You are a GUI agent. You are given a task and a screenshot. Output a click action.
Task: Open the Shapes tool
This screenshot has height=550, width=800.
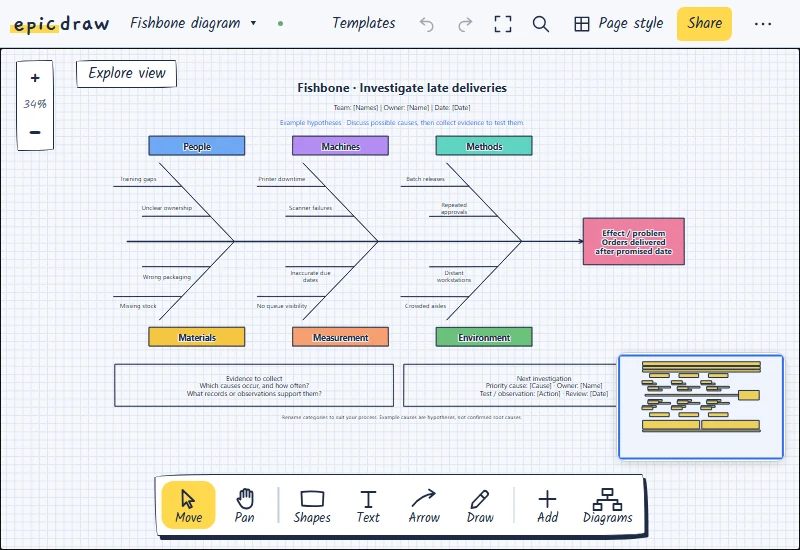point(312,505)
